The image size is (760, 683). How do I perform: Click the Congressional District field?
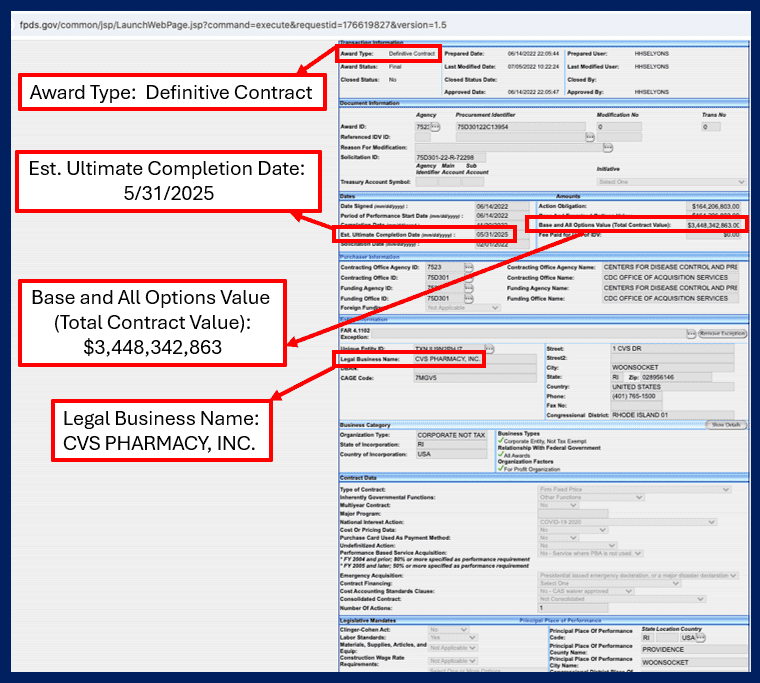[x=672, y=415]
